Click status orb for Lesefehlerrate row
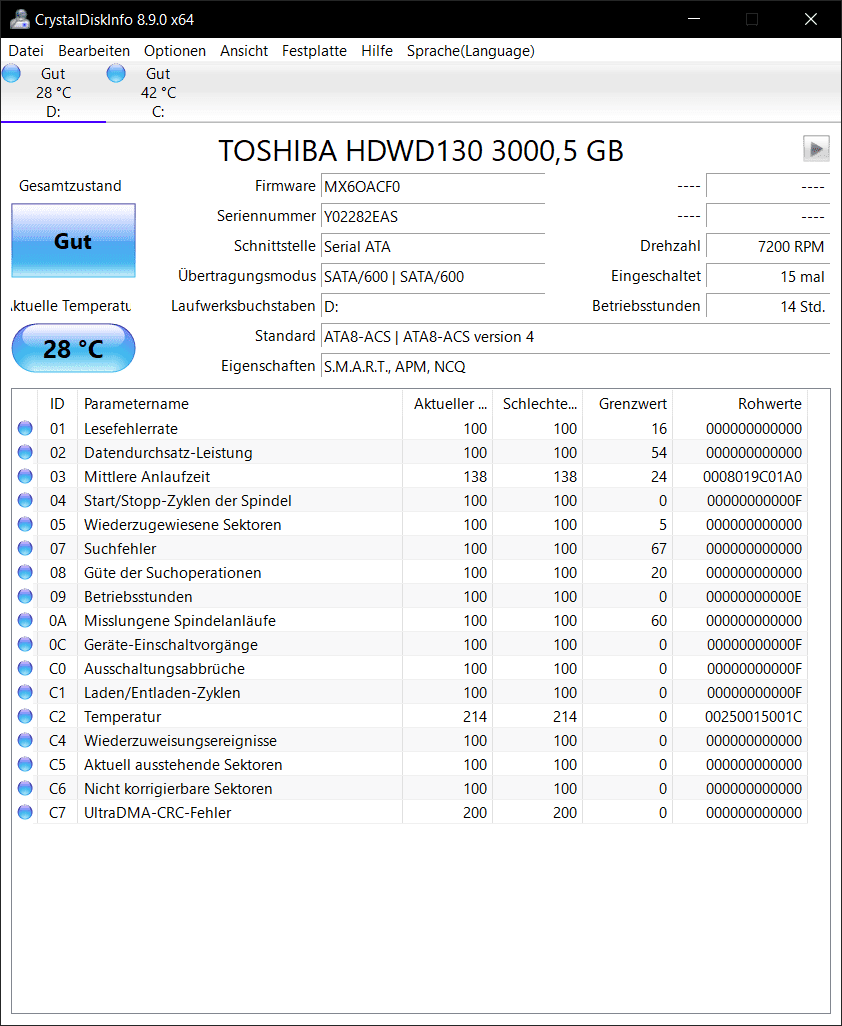This screenshot has width=842, height=1026. coord(25,429)
